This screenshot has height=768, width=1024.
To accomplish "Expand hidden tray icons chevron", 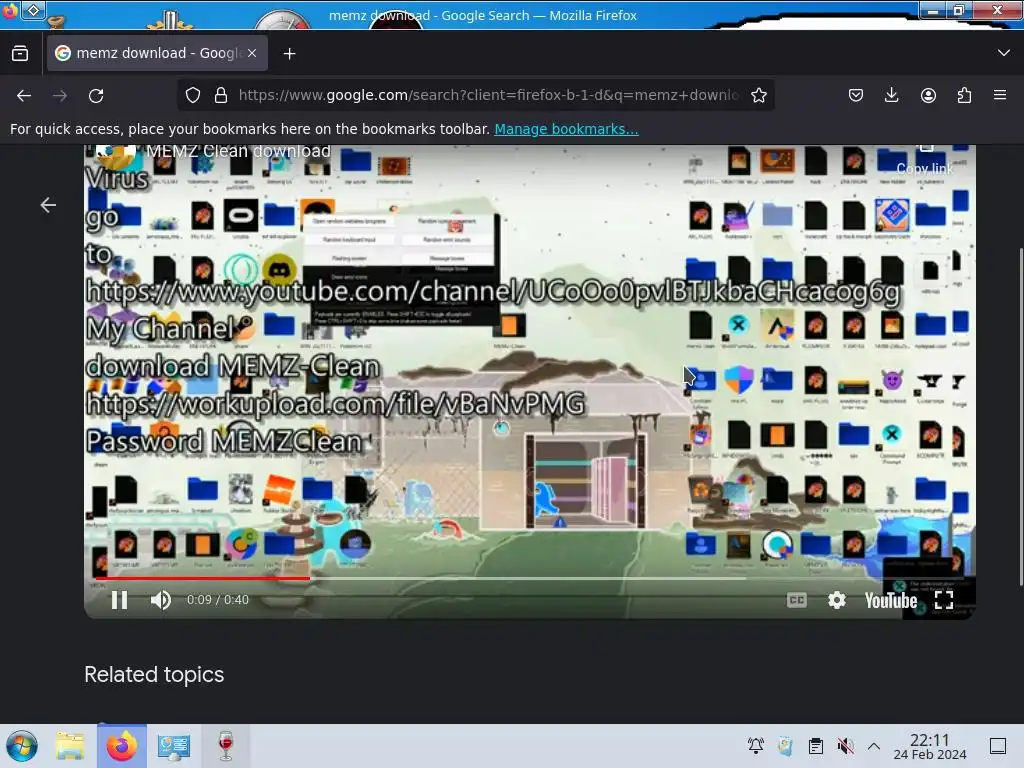I will [874, 746].
